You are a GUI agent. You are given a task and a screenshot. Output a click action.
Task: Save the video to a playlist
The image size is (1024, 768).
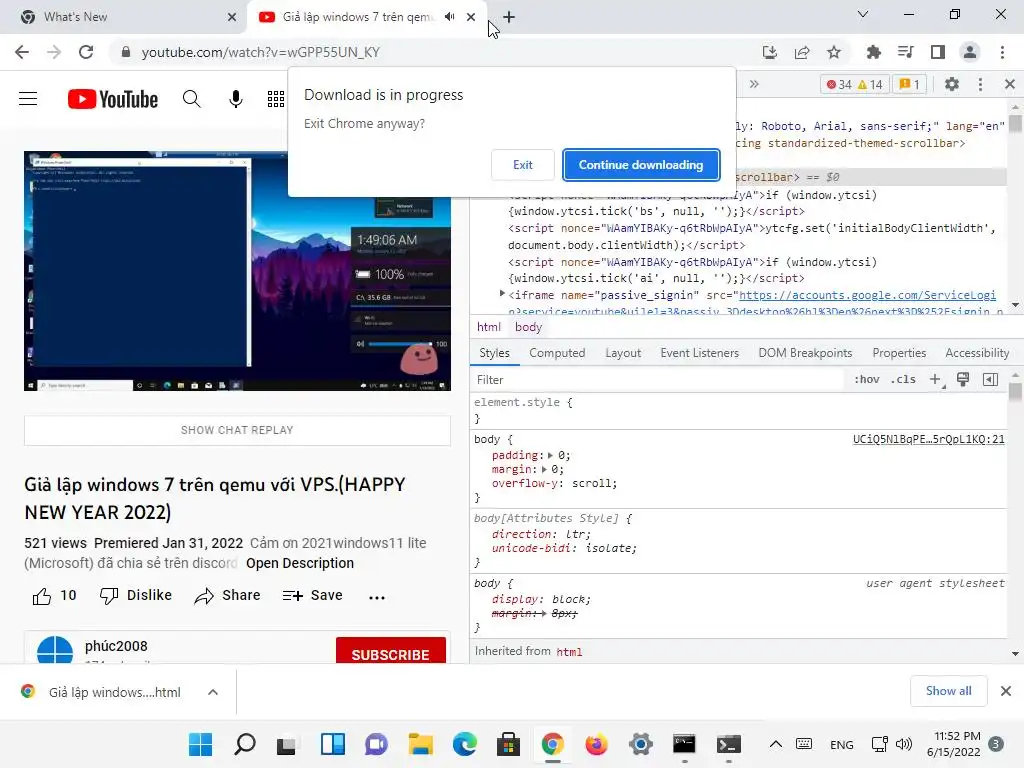[x=312, y=596]
